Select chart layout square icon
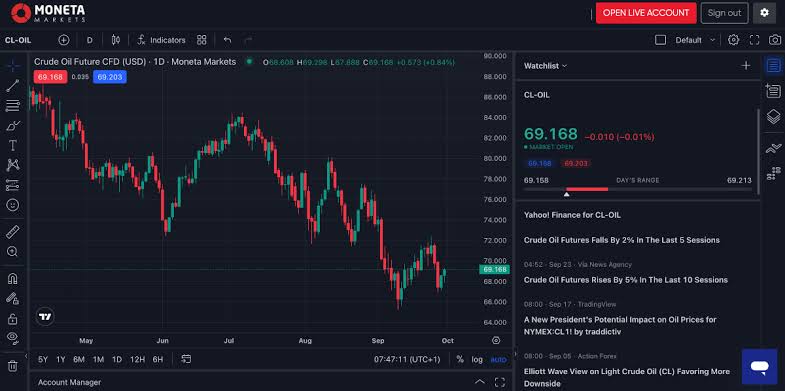The image size is (785, 391). tap(660, 40)
